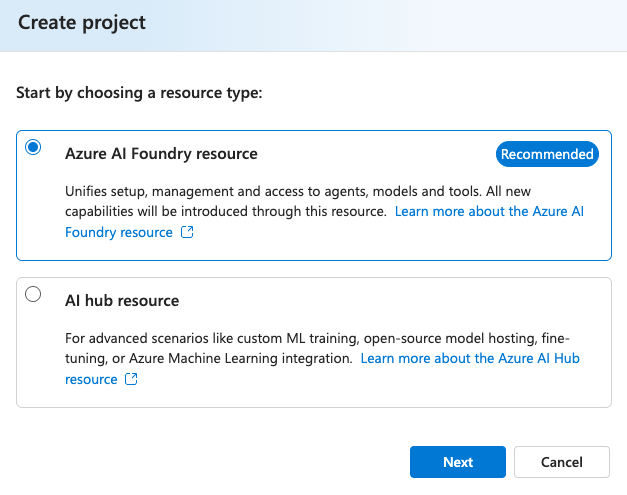
Task: Click the dialog header bar
Action: click(x=314, y=26)
